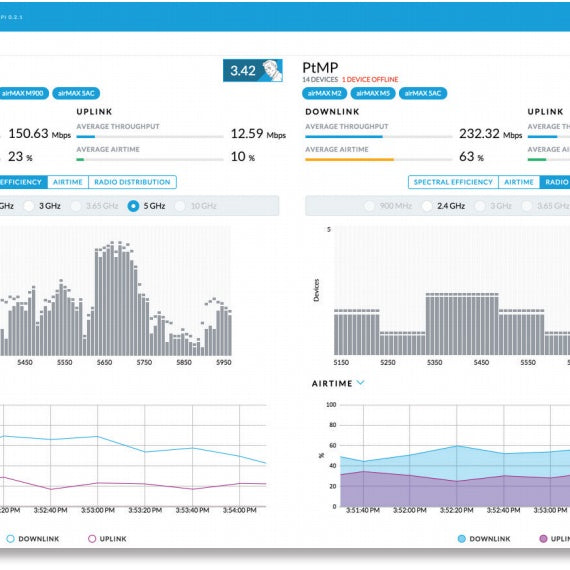Click the 63 % airtime value

tap(471, 157)
